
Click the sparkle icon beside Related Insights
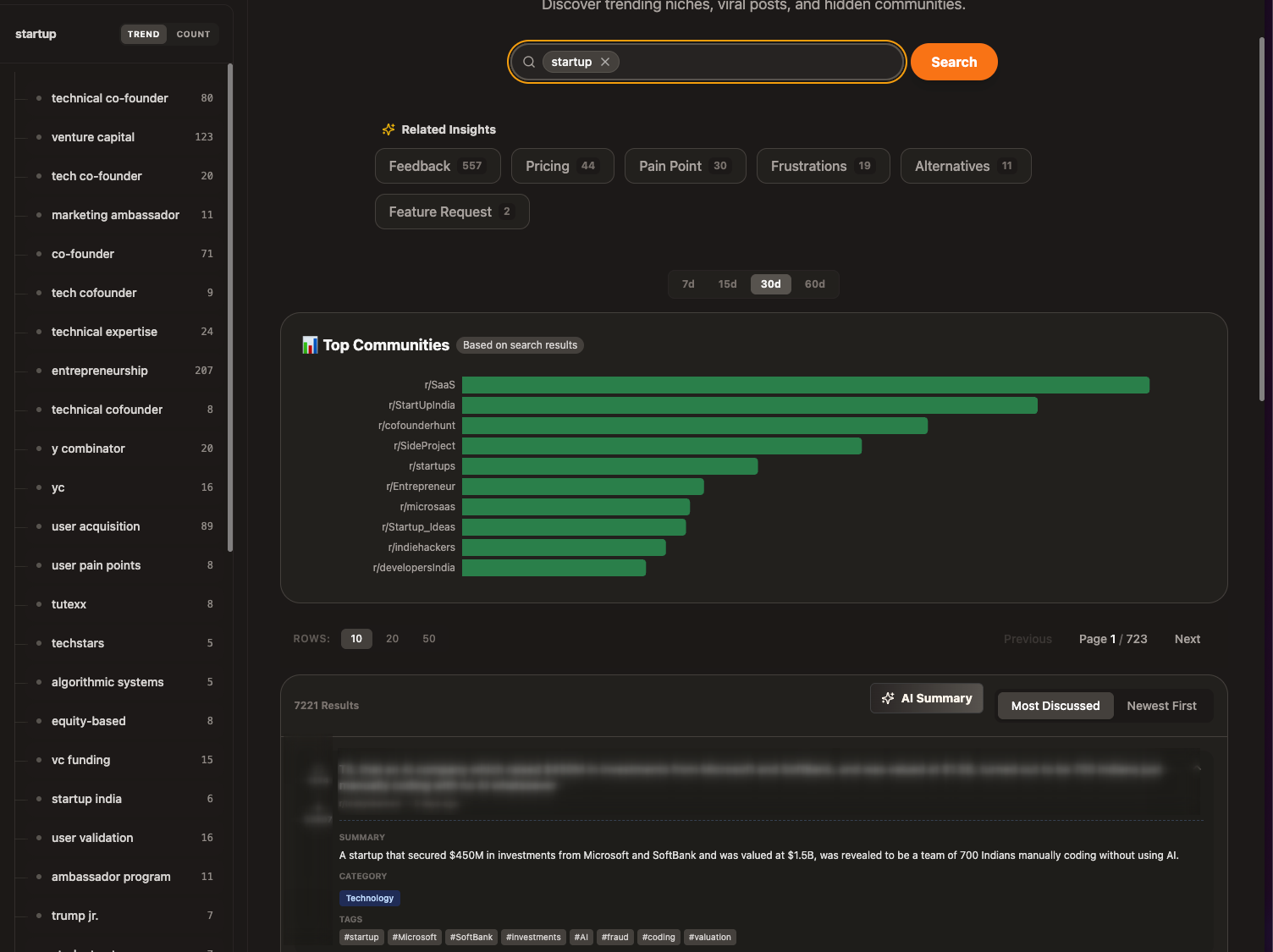point(389,129)
